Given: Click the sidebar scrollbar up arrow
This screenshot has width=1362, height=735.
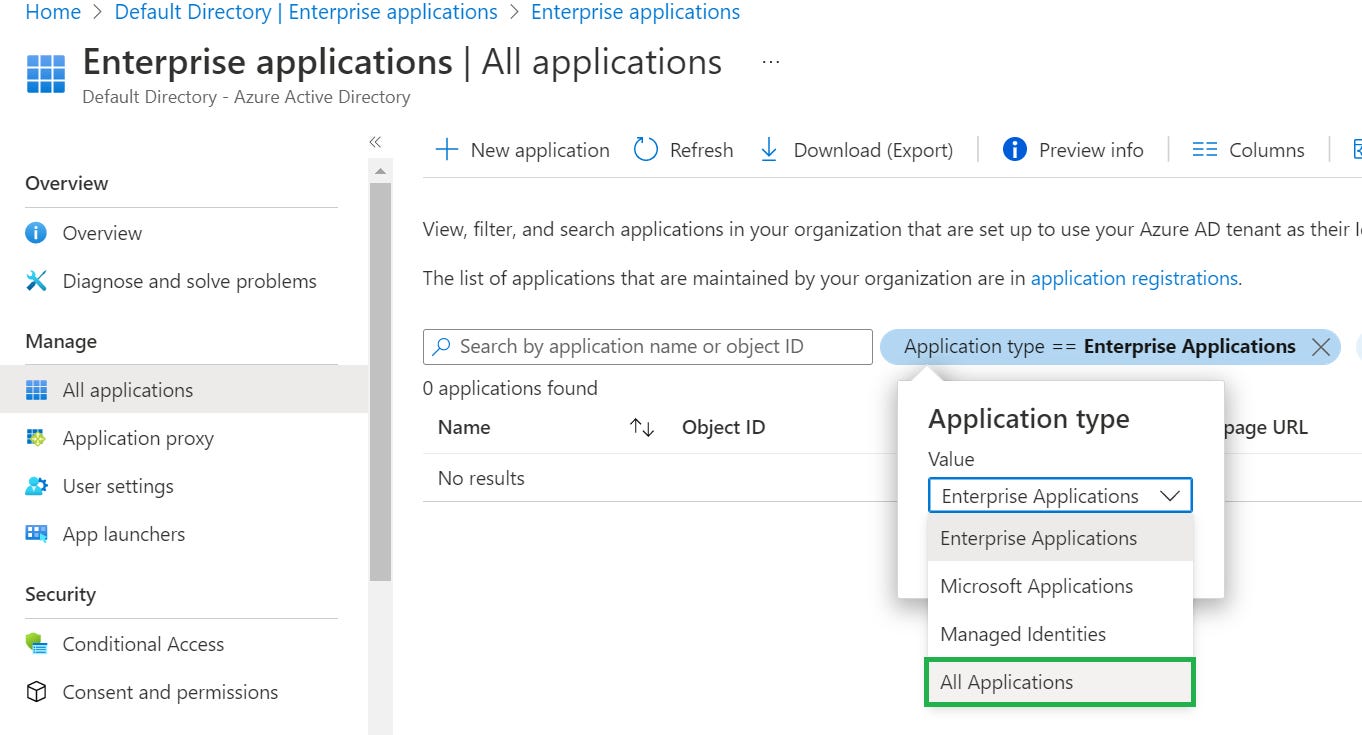Looking at the screenshot, I should [x=380, y=171].
